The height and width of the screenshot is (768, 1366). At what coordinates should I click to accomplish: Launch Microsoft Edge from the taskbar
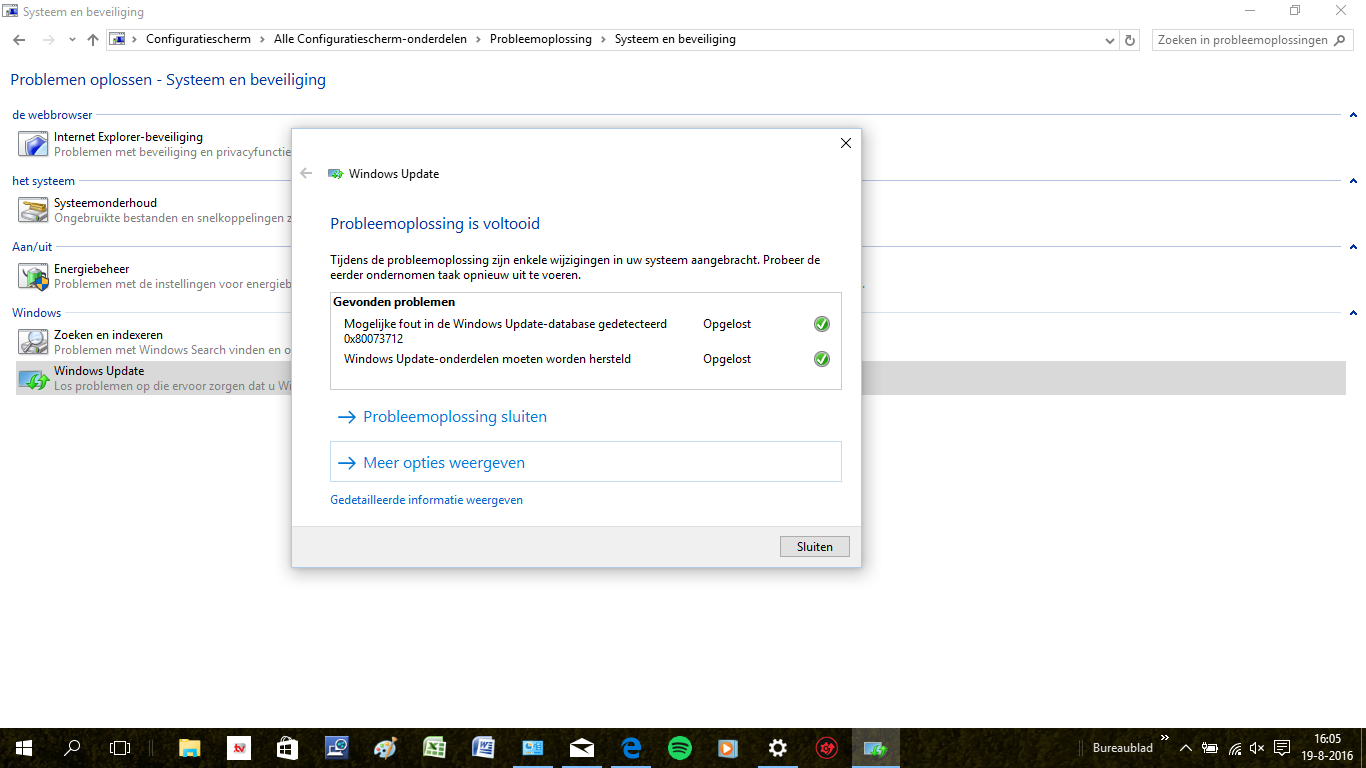coord(631,748)
